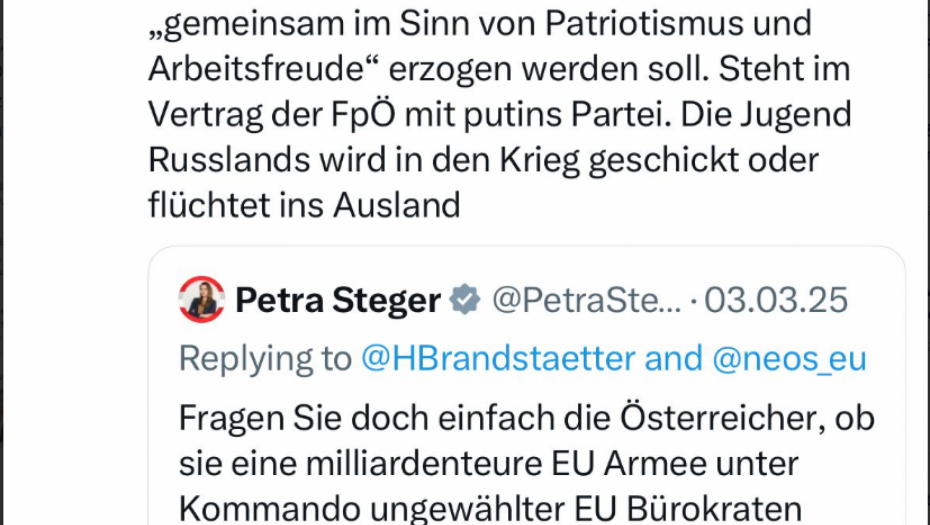Click the "Replying to" label
The height and width of the screenshot is (525, 930).
(x=265, y=359)
